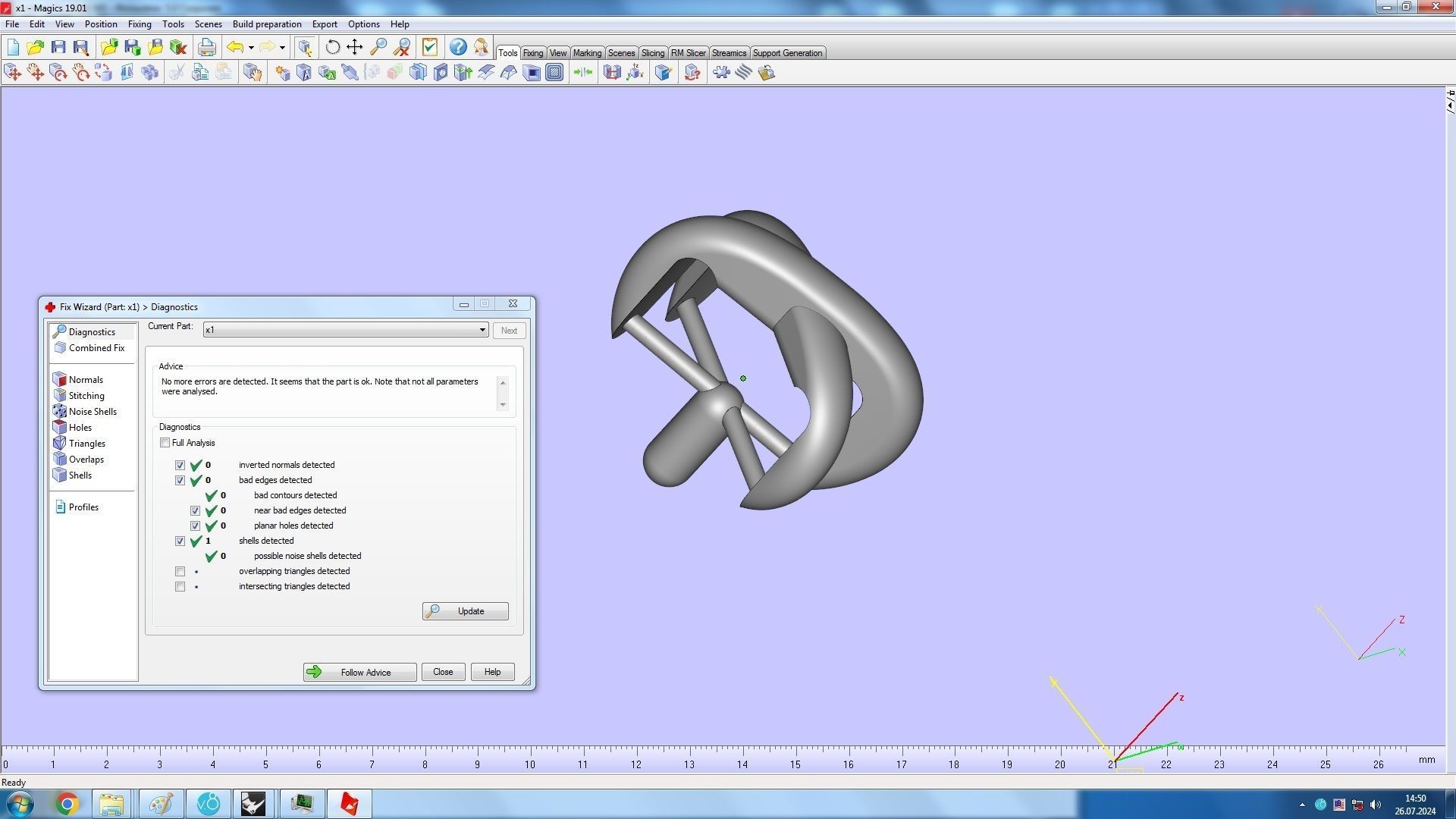1456x819 pixels.
Task: Open Noise Shells in Fix Wizard
Action: pyautogui.click(x=93, y=412)
